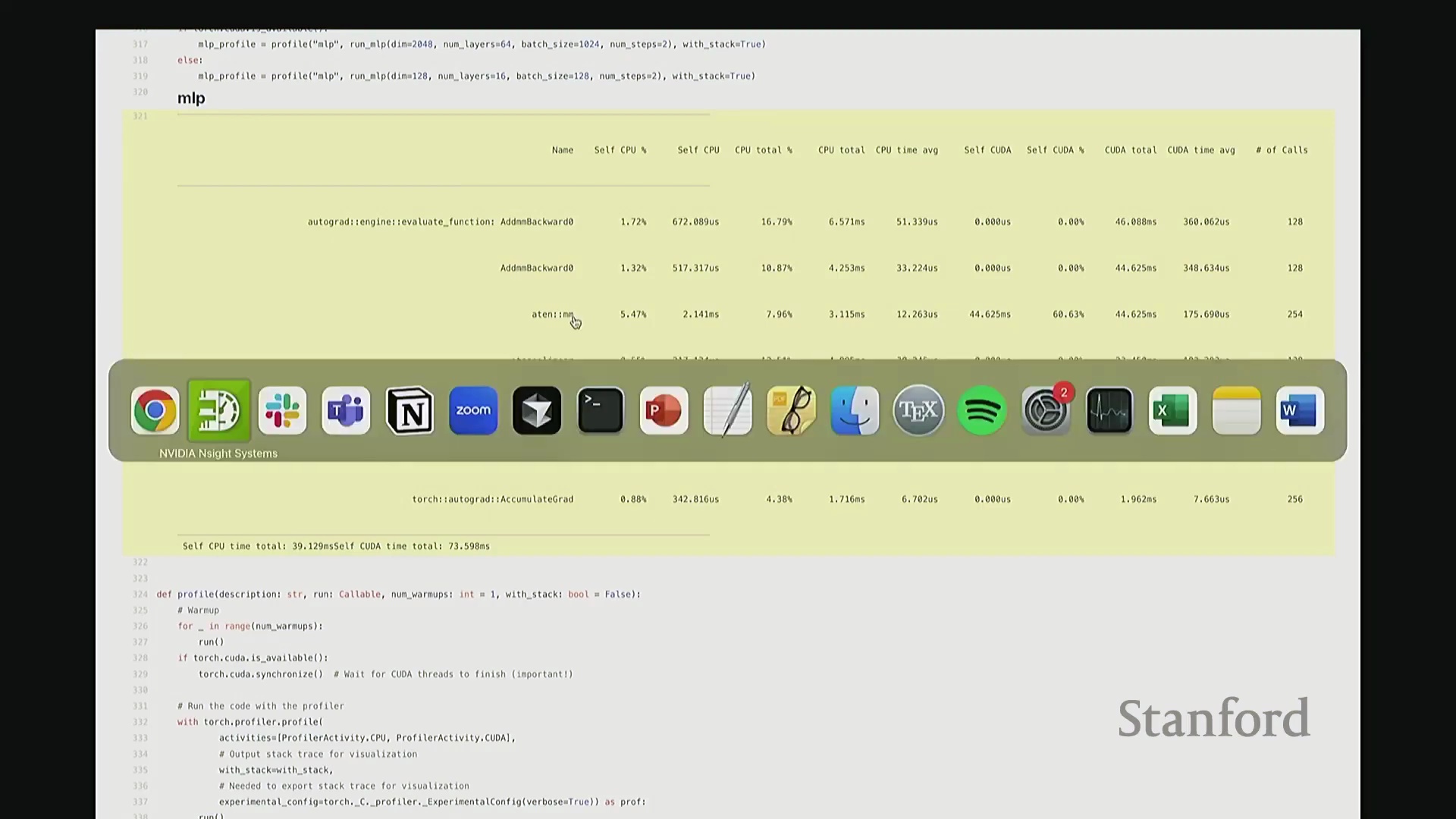Image resolution: width=1456 pixels, height=819 pixels.
Task: Open the Terminal app icon
Action: (x=601, y=411)
